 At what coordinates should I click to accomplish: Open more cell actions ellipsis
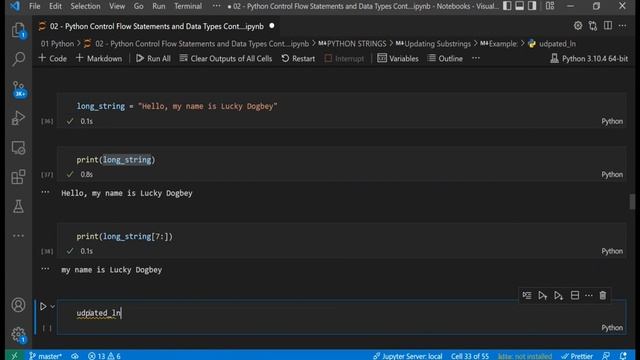pos(589,295)
